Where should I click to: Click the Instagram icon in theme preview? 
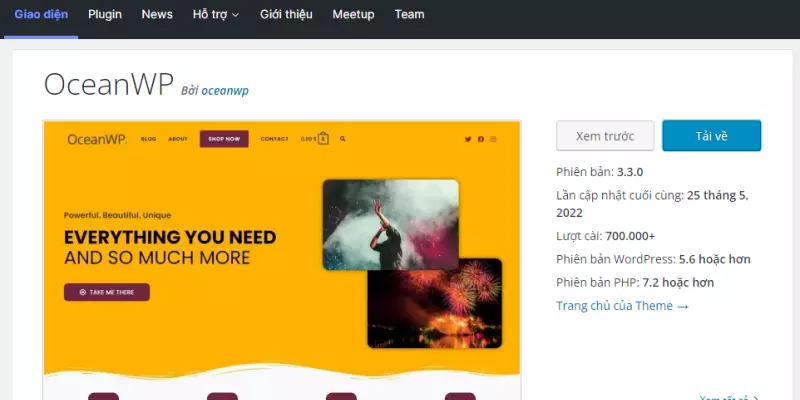pos(493,139)
